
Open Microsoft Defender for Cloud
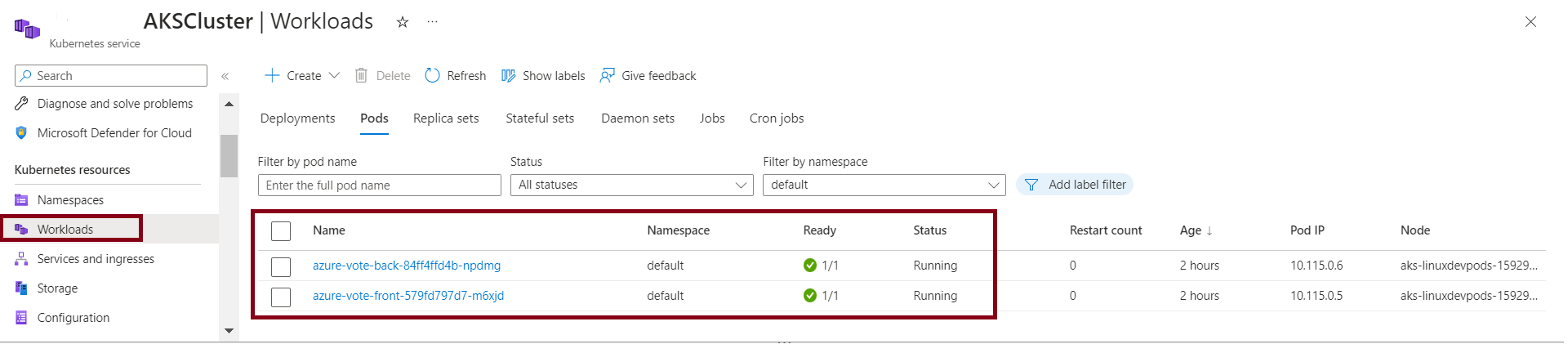pyautogui.click(x=114, y=133)
